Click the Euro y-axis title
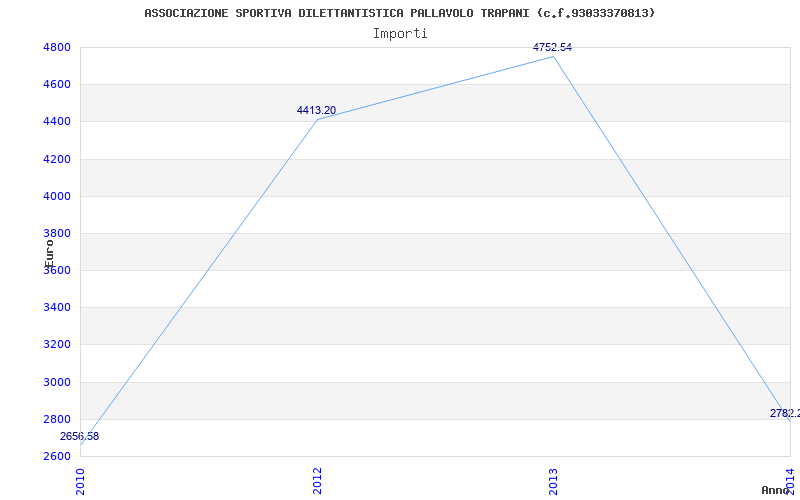 pyautogui.click(x=49, y=254)
